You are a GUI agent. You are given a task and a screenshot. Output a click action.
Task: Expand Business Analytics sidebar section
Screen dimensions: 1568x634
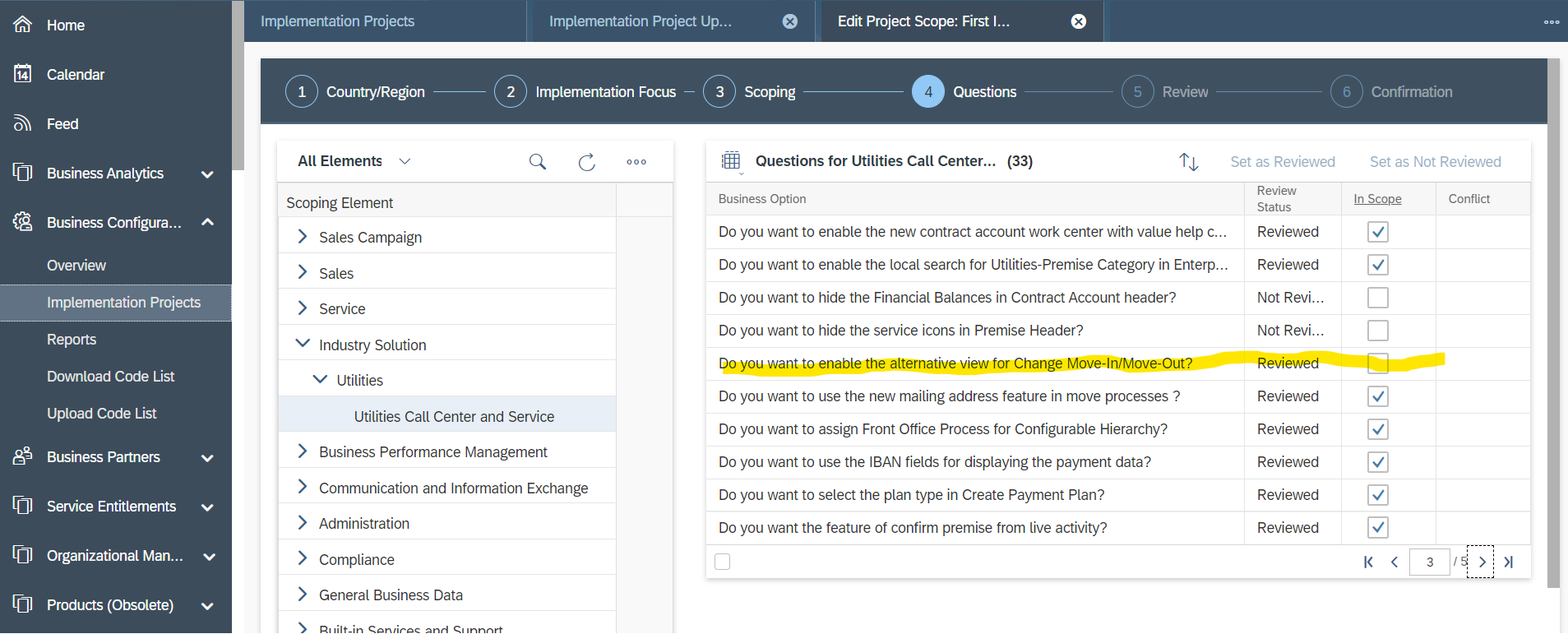click(x=207, y=174)
